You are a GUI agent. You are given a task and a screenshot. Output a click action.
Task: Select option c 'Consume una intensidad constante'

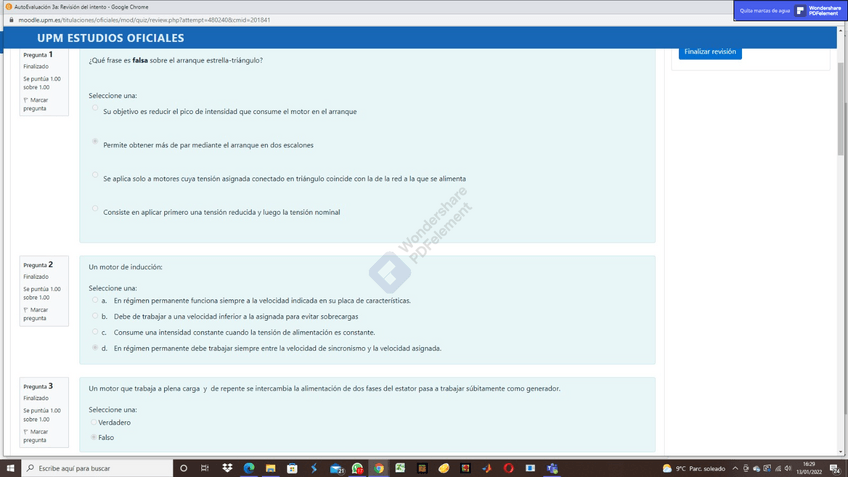pos(95,332)
